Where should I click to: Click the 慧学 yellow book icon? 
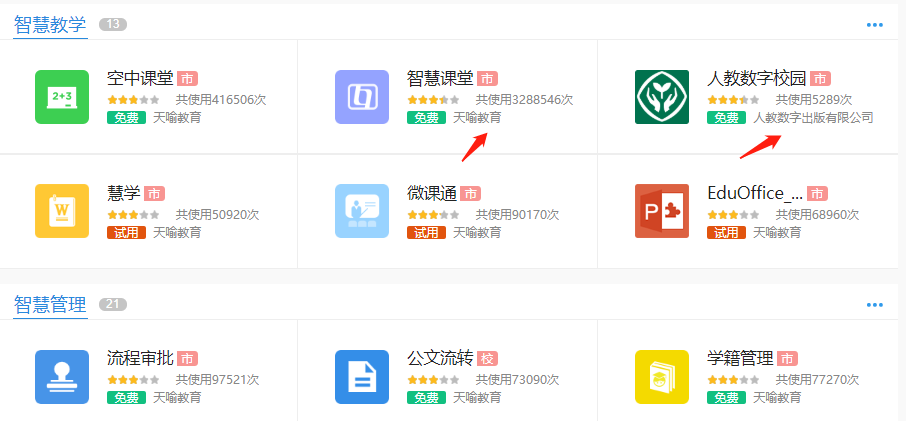point(61,211)
